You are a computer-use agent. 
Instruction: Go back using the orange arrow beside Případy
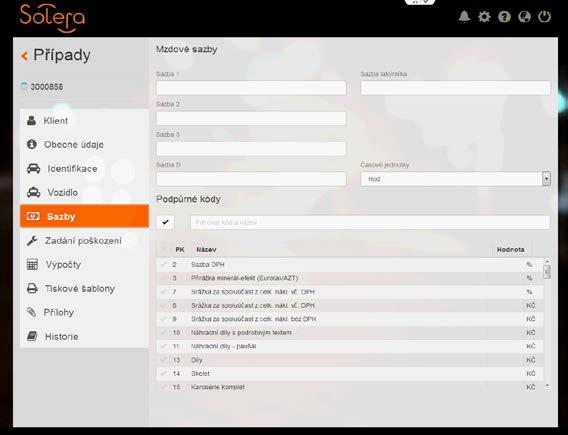click(x=24, y=56)
